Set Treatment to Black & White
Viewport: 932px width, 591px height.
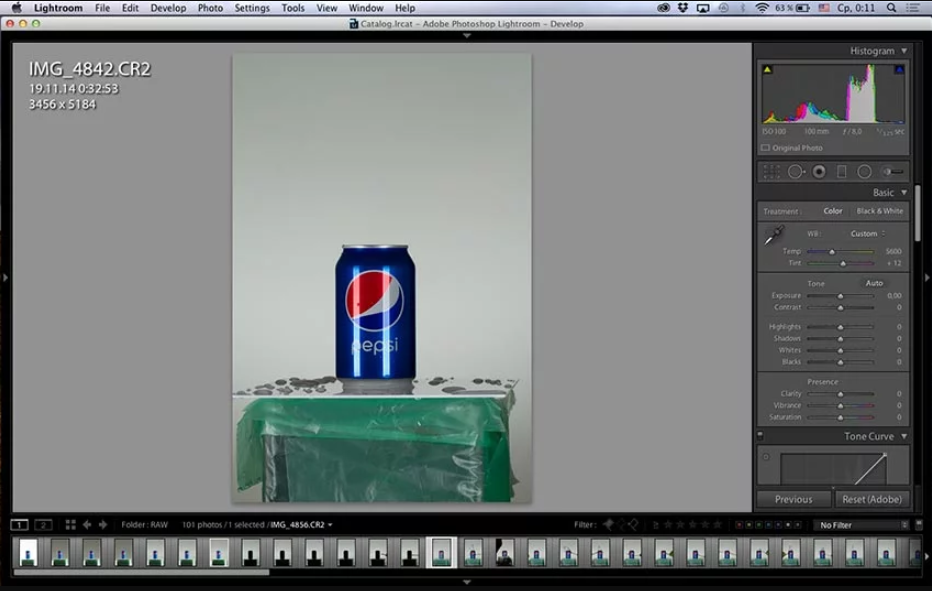click(880, 211)
